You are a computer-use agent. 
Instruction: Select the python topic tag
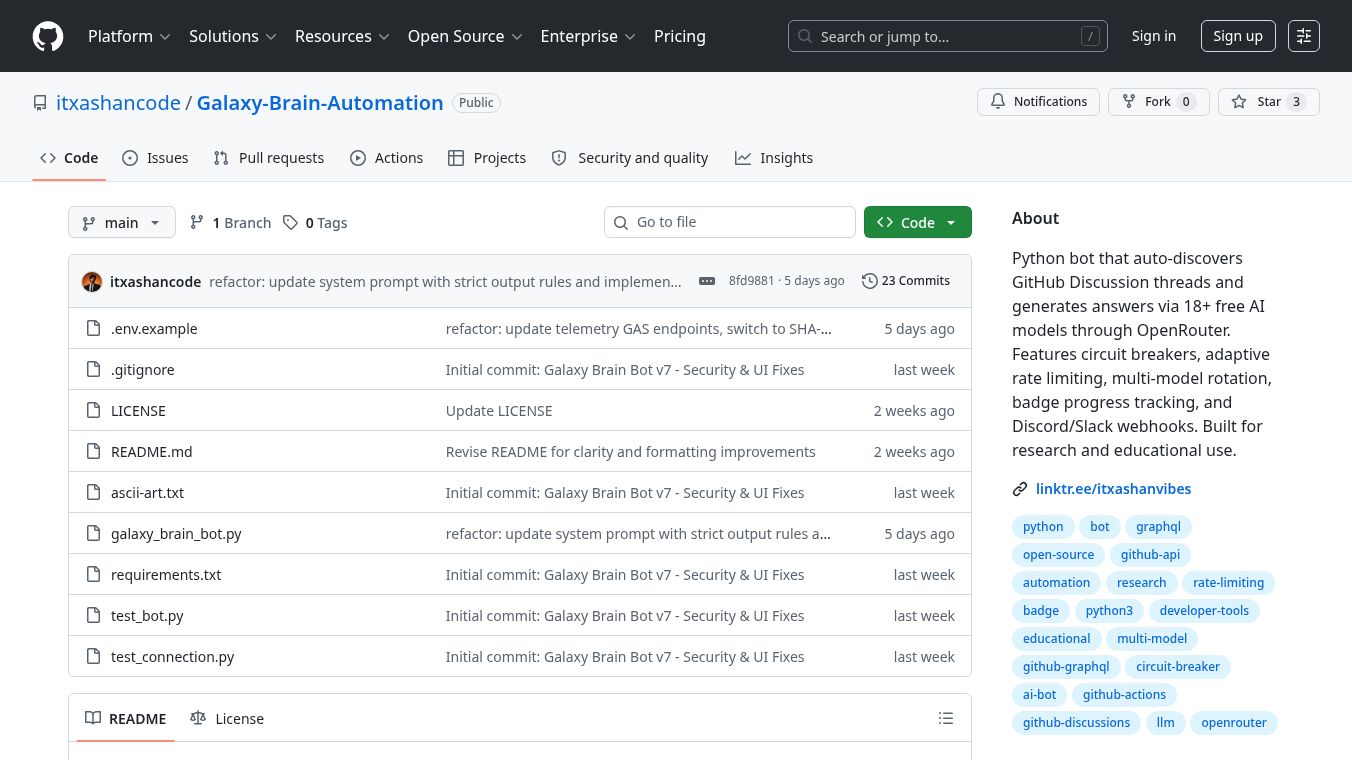point(1043,527)
